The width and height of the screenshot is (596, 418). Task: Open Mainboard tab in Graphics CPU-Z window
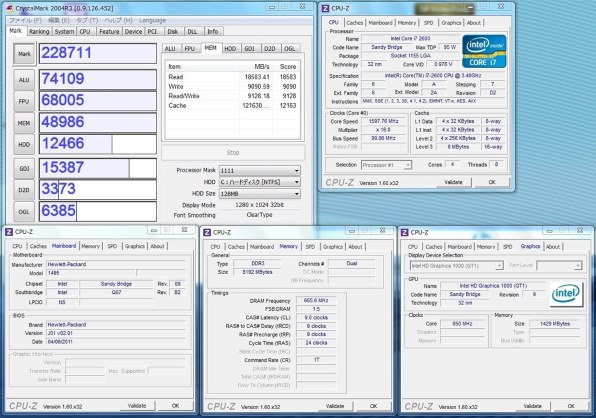(460, 247)
